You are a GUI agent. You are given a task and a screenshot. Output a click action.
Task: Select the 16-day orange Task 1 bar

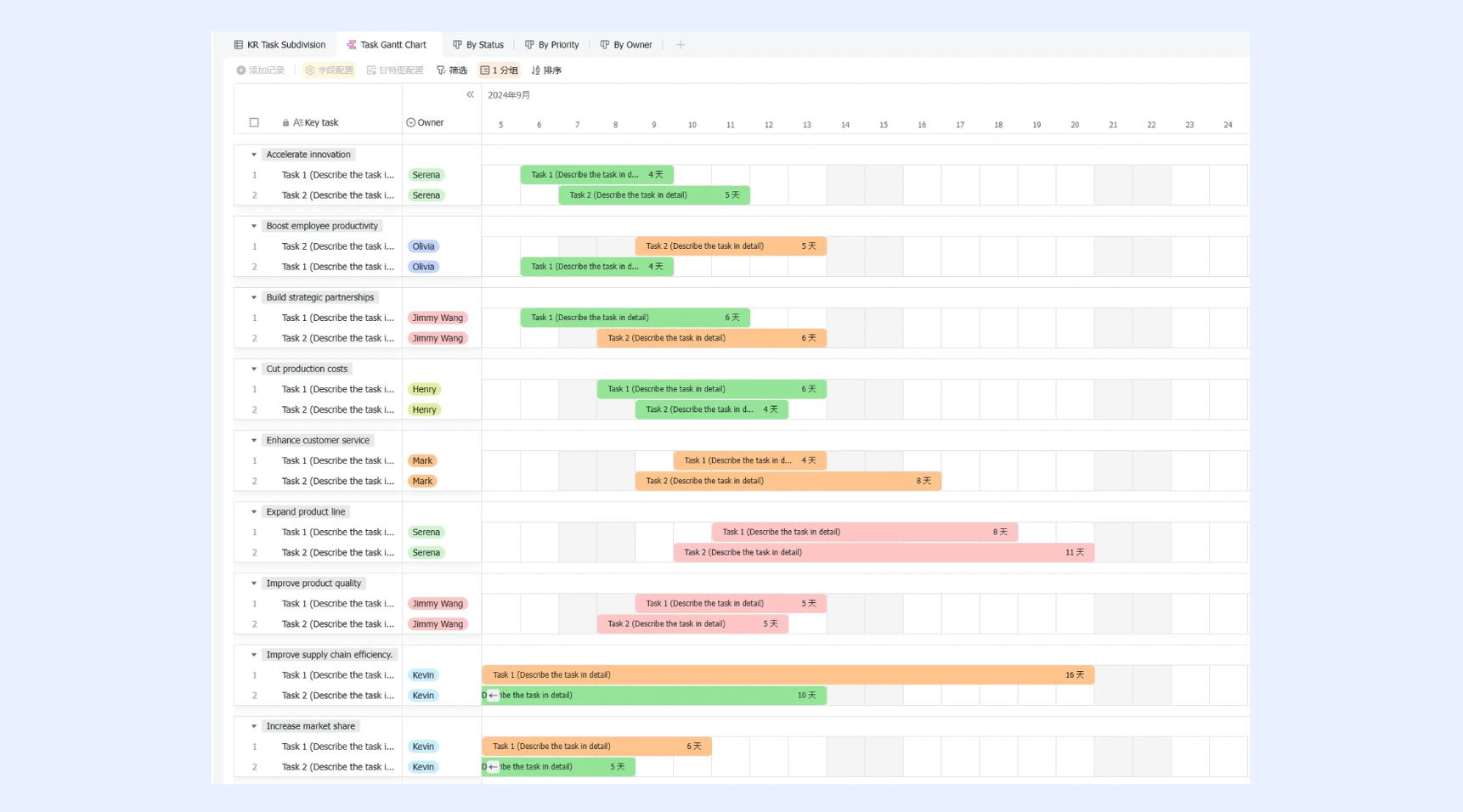(788, 675)
